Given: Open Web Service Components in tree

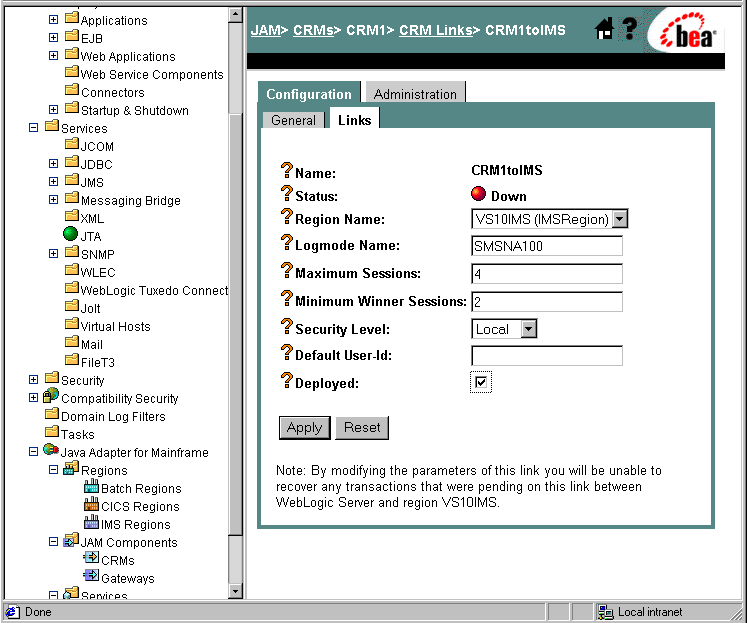Looking at the screenshot, I should tap(152, 74).
